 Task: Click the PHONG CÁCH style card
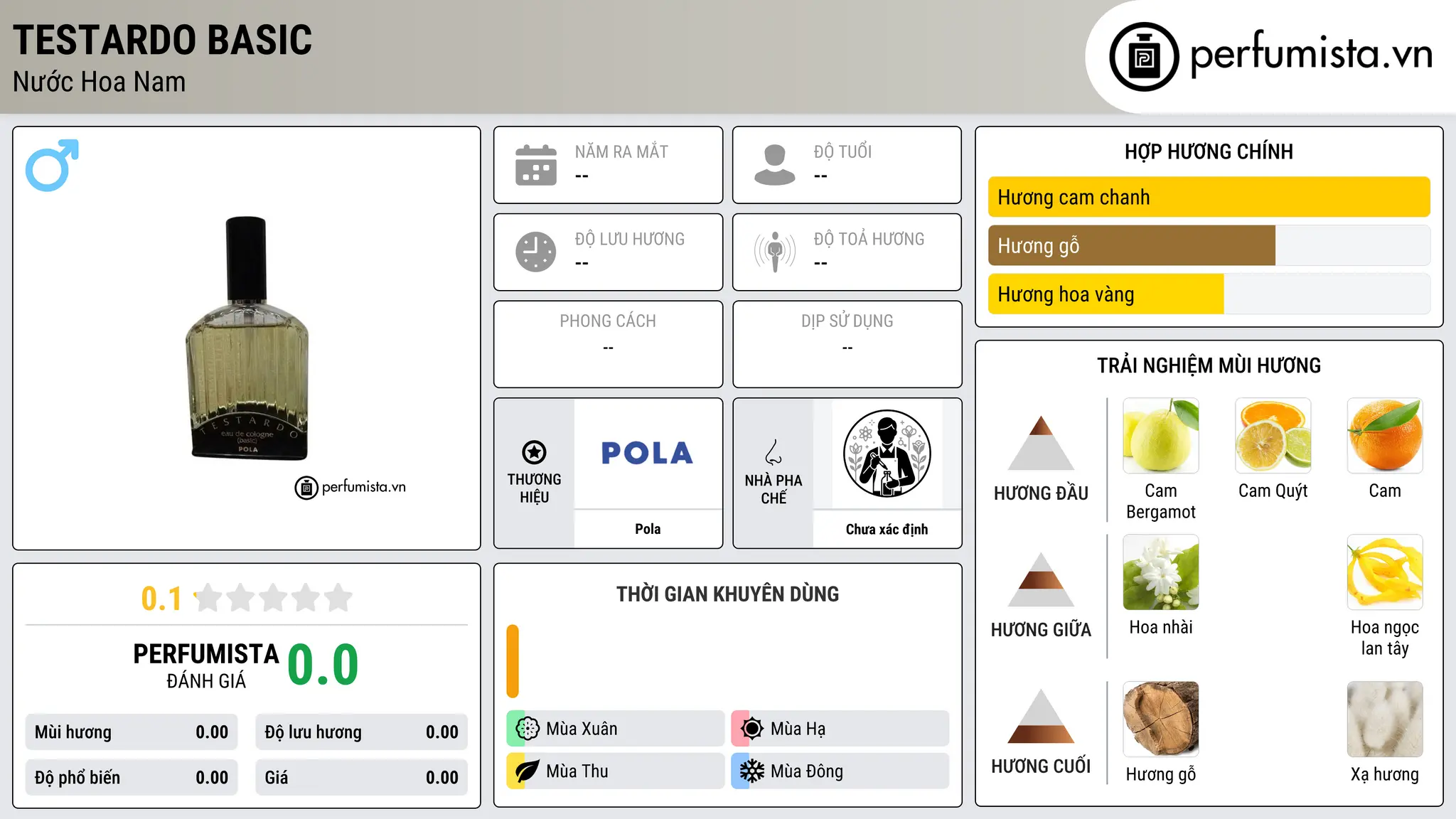608,344
